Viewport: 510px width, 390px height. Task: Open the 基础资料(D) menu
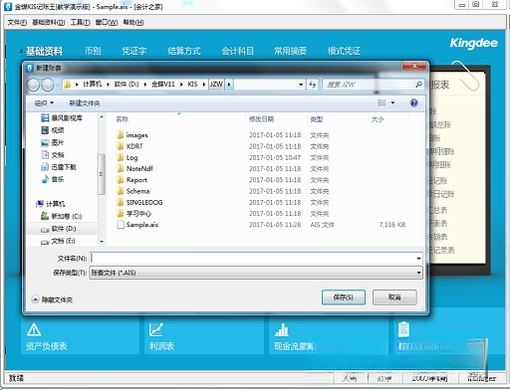48,22
